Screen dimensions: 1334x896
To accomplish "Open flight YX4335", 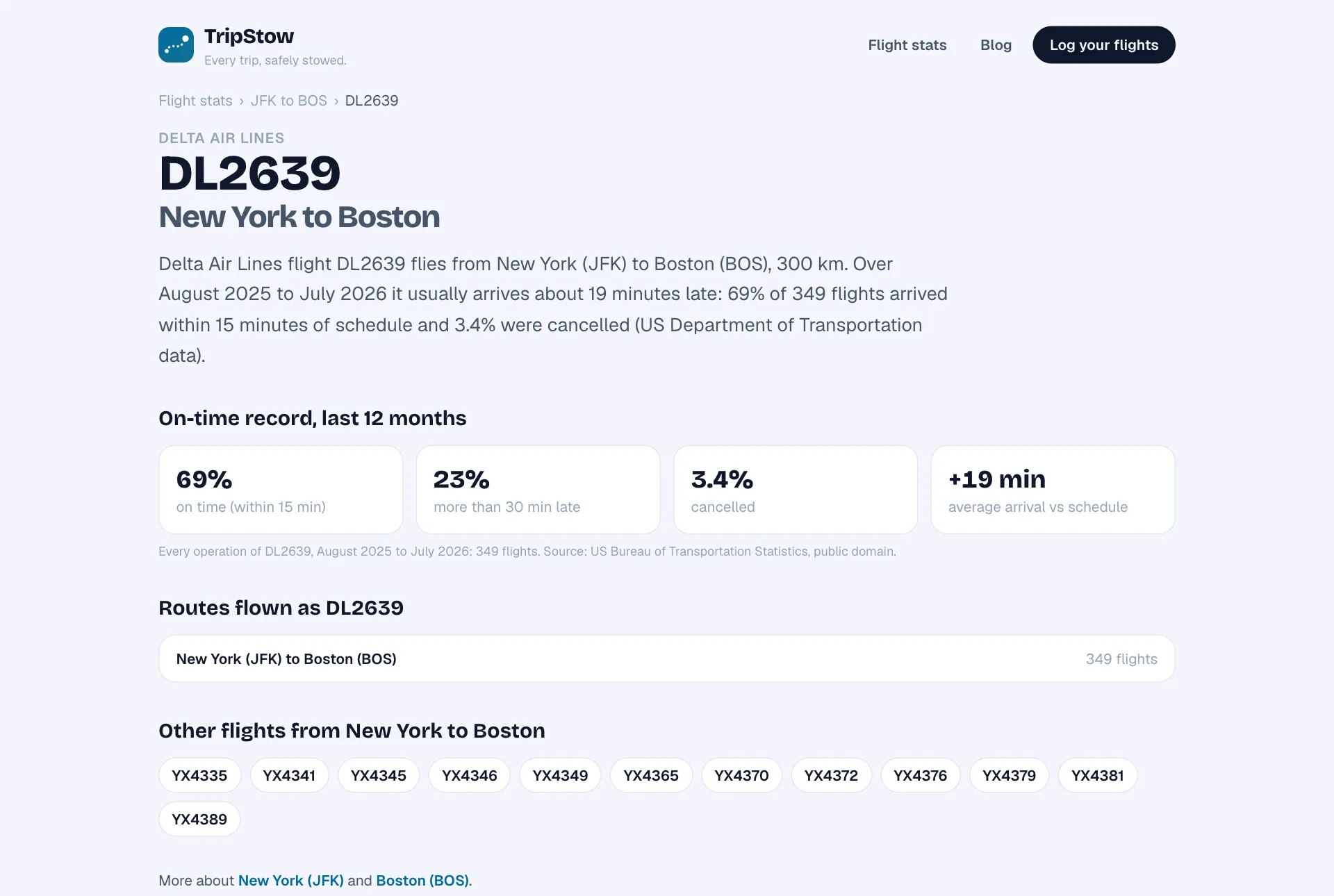I will point(199,775).
